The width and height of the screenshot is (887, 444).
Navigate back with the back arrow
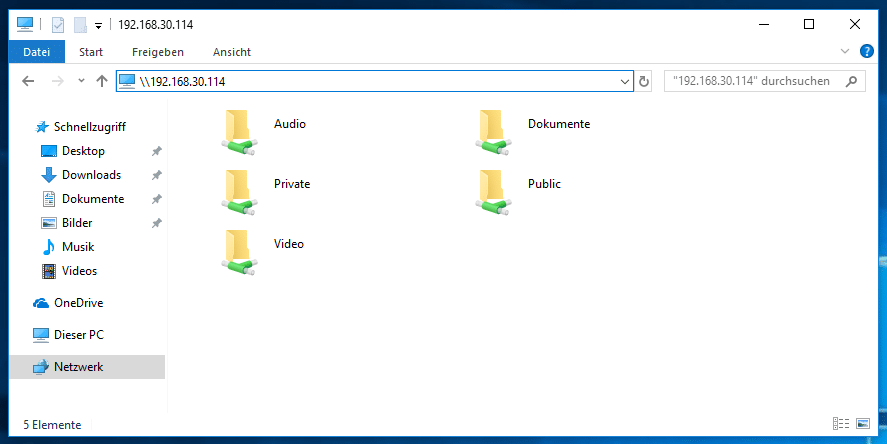point(28,81)
